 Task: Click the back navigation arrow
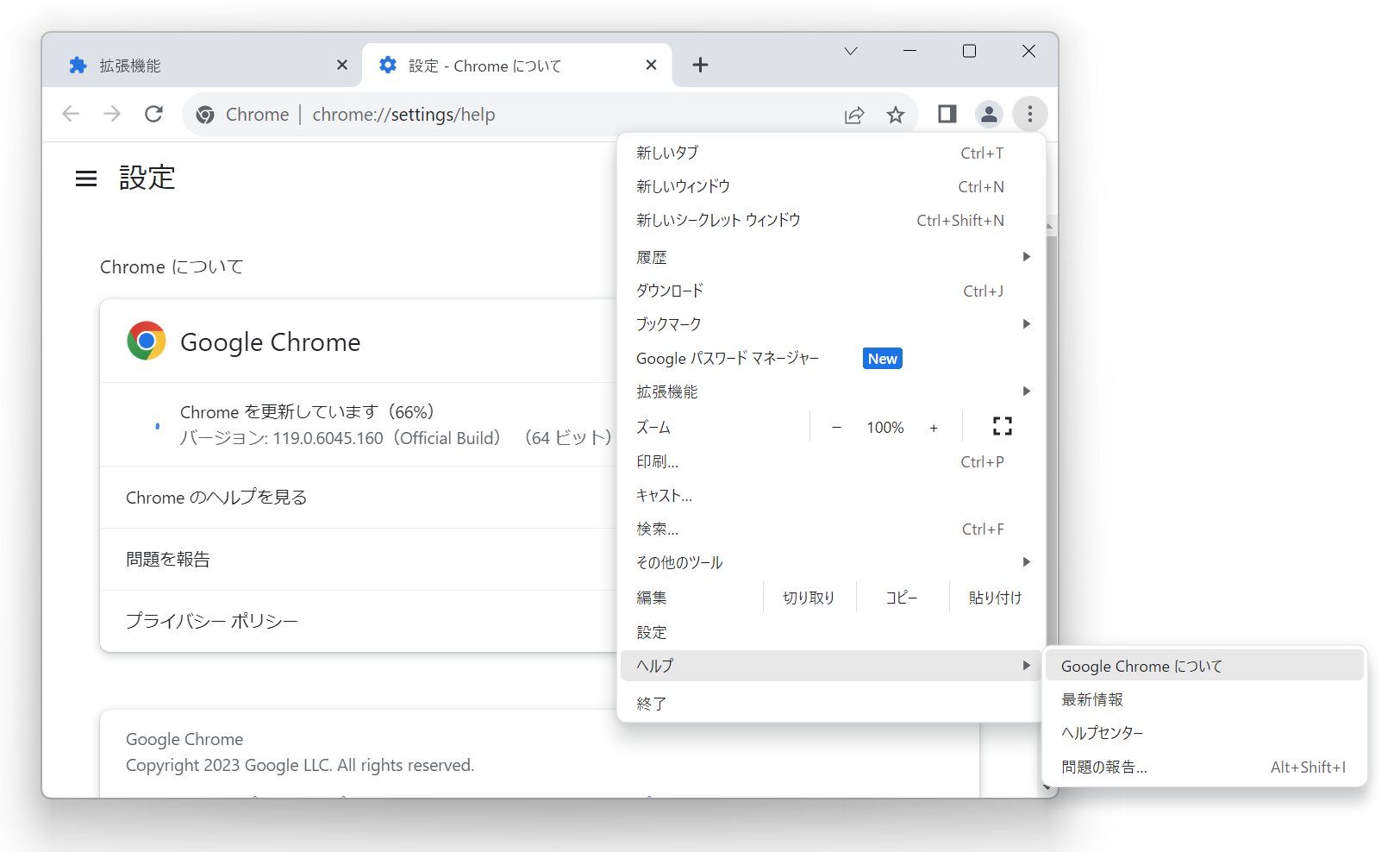pyautogui.click(x=71, y=114)
